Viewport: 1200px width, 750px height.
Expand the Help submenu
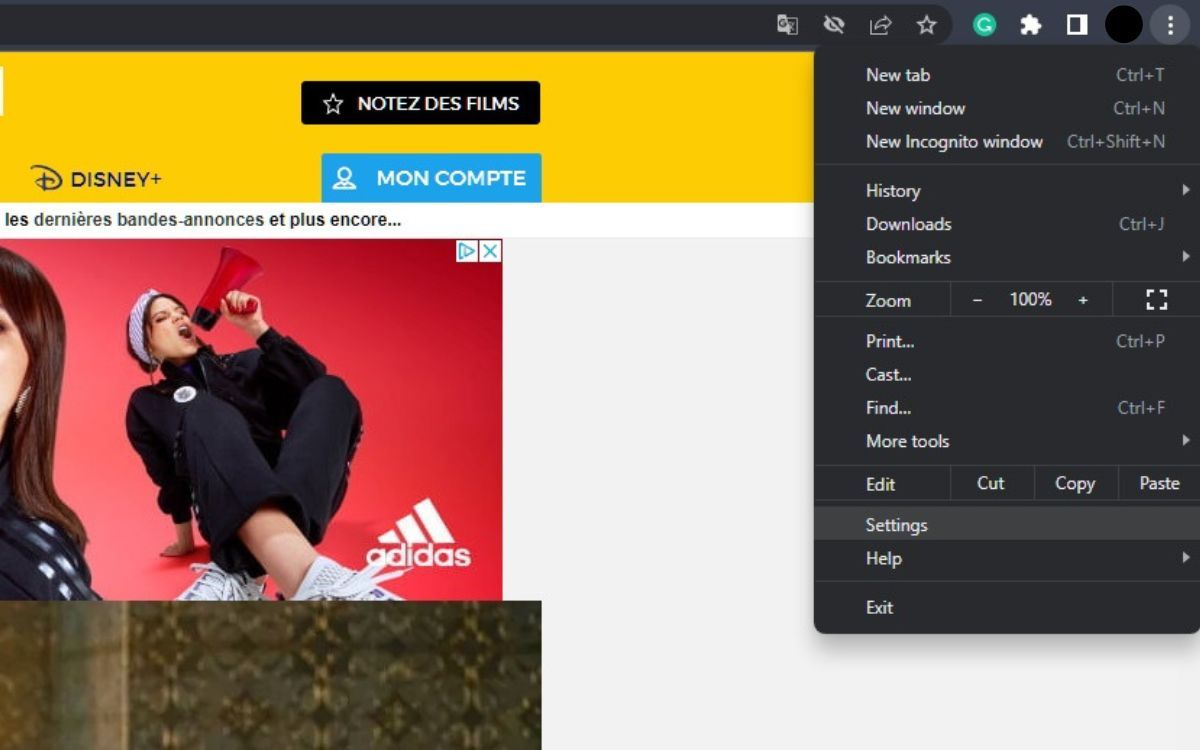tap(1007, 558)
